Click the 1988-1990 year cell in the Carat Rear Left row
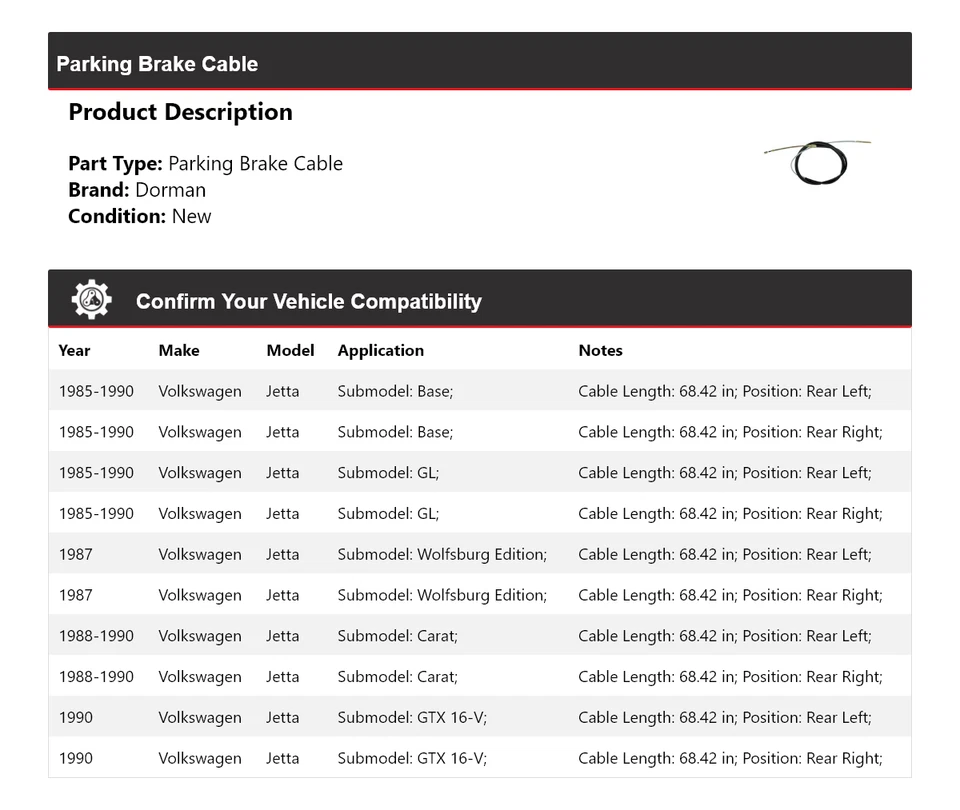Screen dimensions: 960x810 [96, 636]
